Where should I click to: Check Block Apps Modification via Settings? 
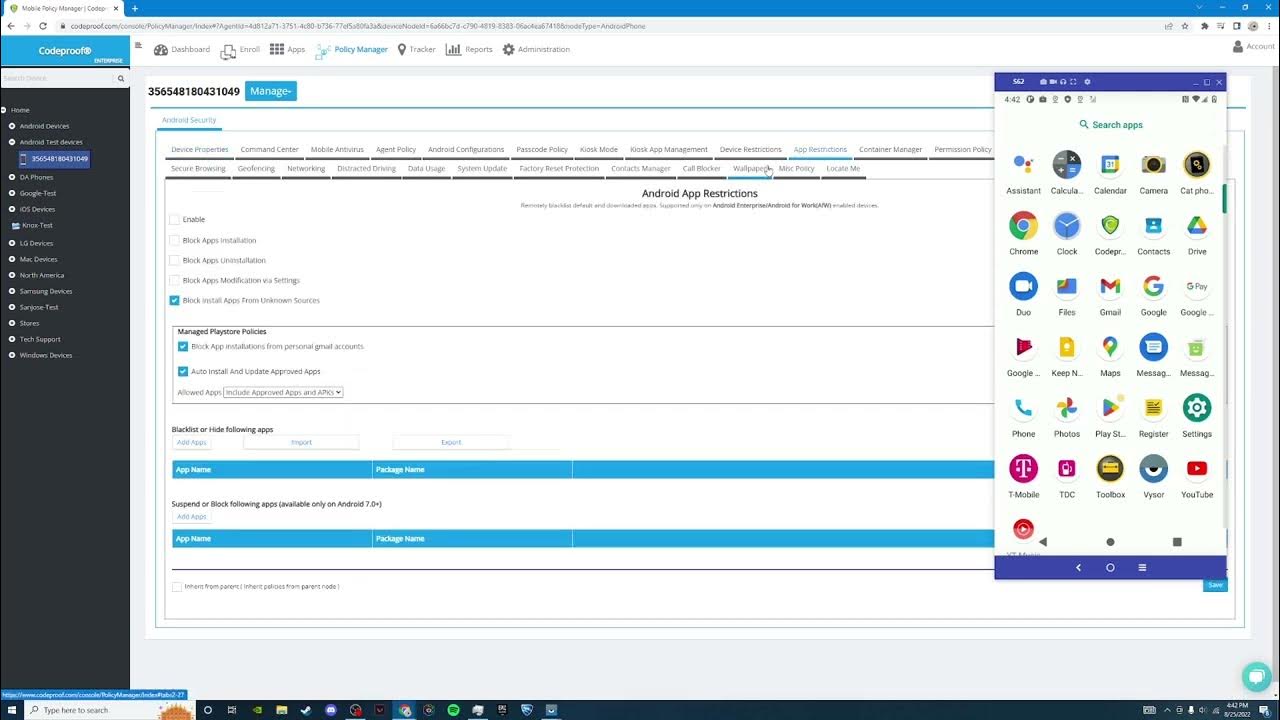point(174,280)
